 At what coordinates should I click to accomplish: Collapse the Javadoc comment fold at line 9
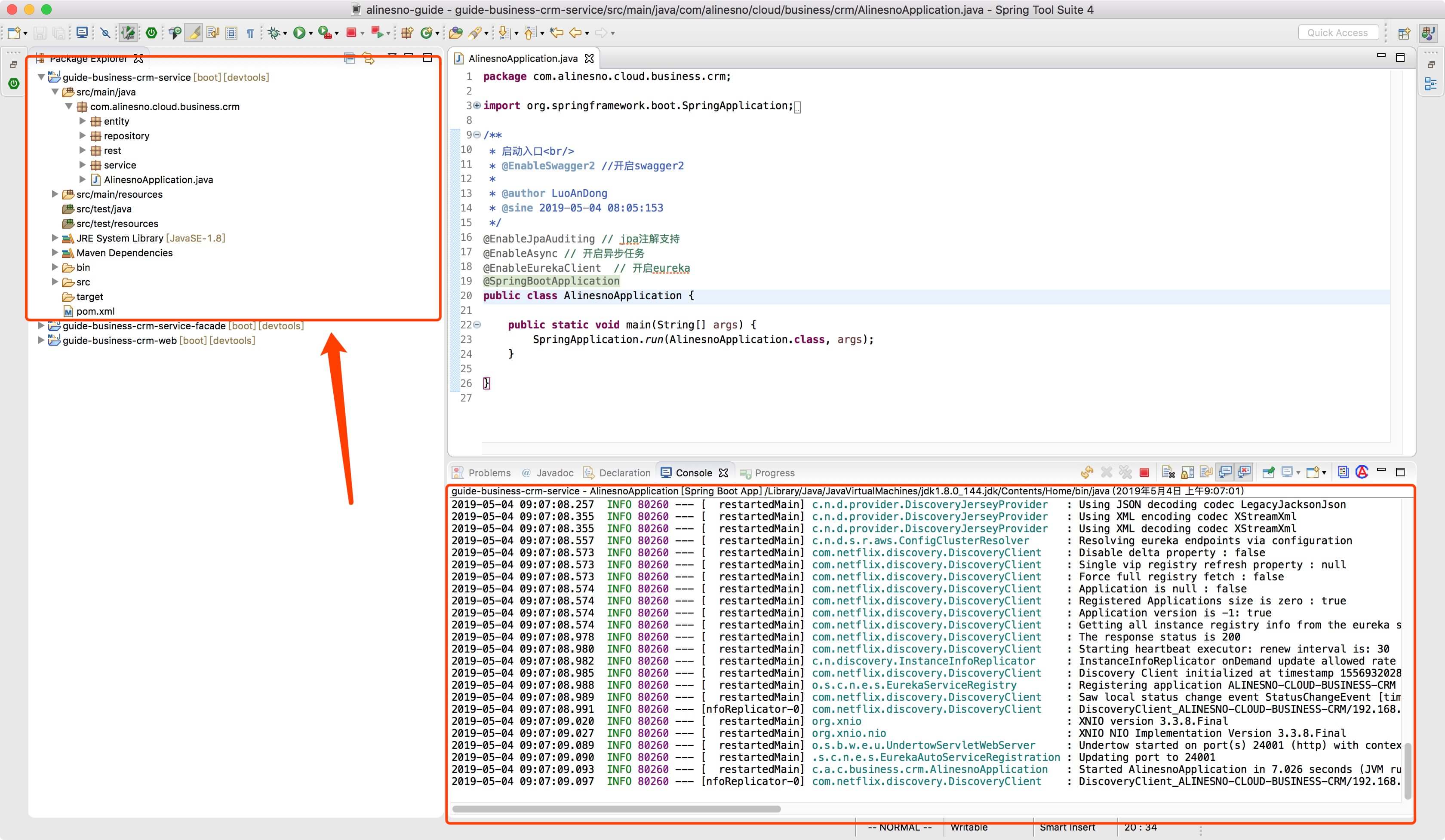(477, 135)
